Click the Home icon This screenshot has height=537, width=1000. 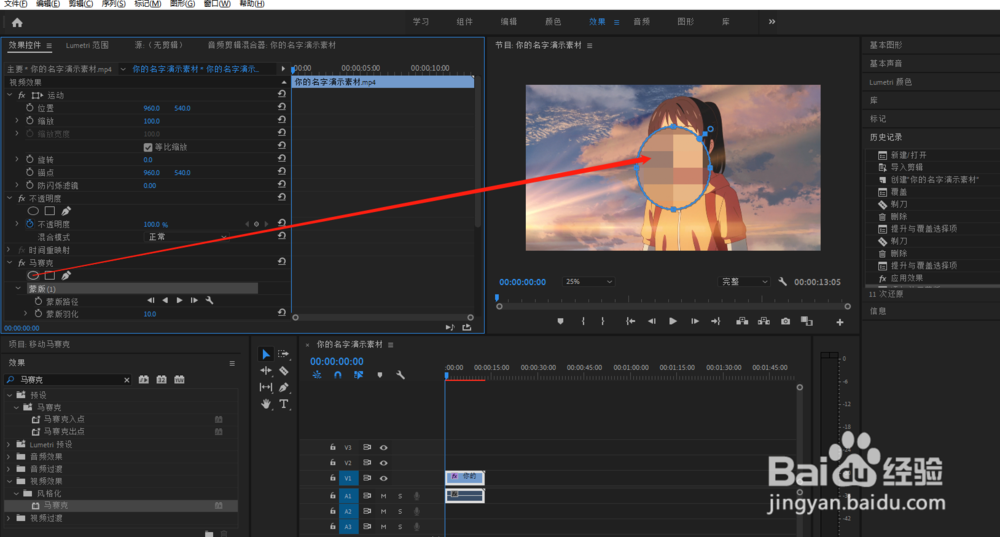coord(17,22)
